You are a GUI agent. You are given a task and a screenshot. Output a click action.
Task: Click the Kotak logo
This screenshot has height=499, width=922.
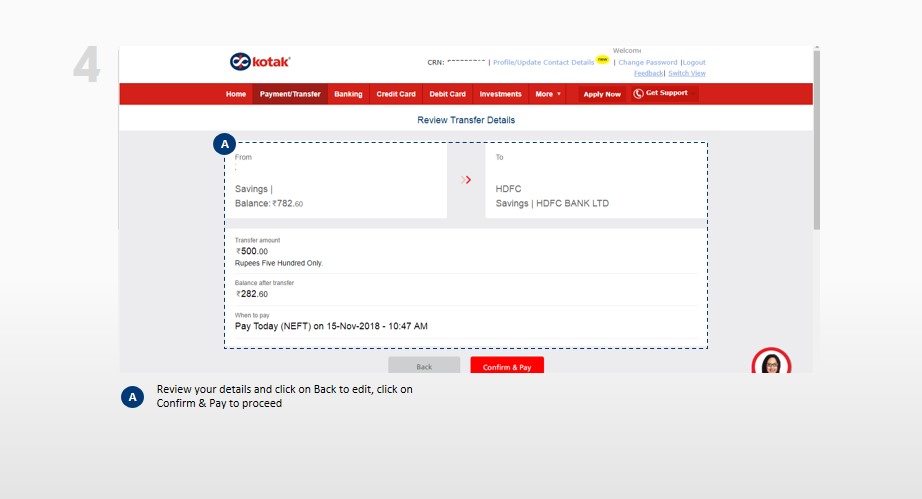pyautogui.click(x=260, y=62)
